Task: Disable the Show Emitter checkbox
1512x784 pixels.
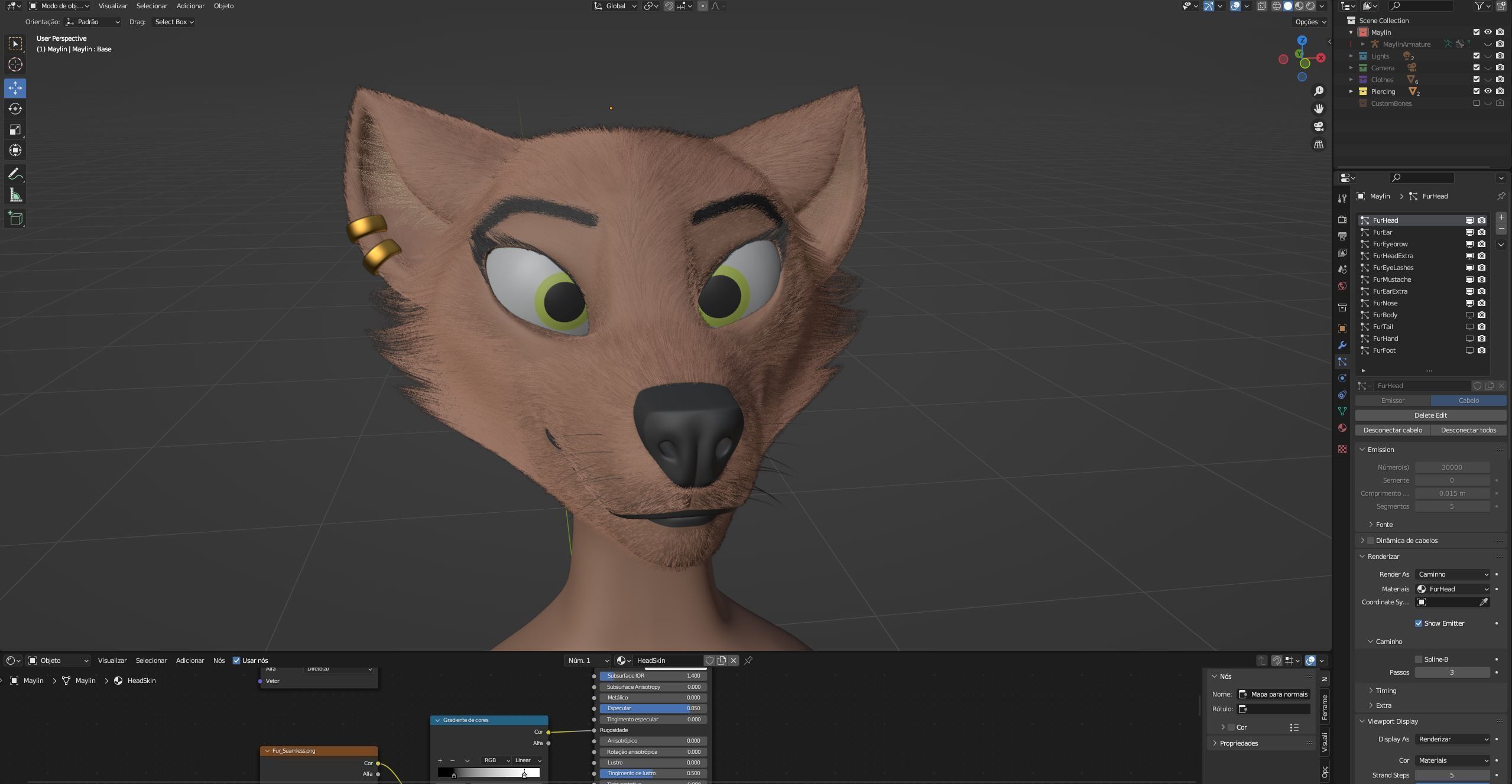Action: (x=1419, y=623)
